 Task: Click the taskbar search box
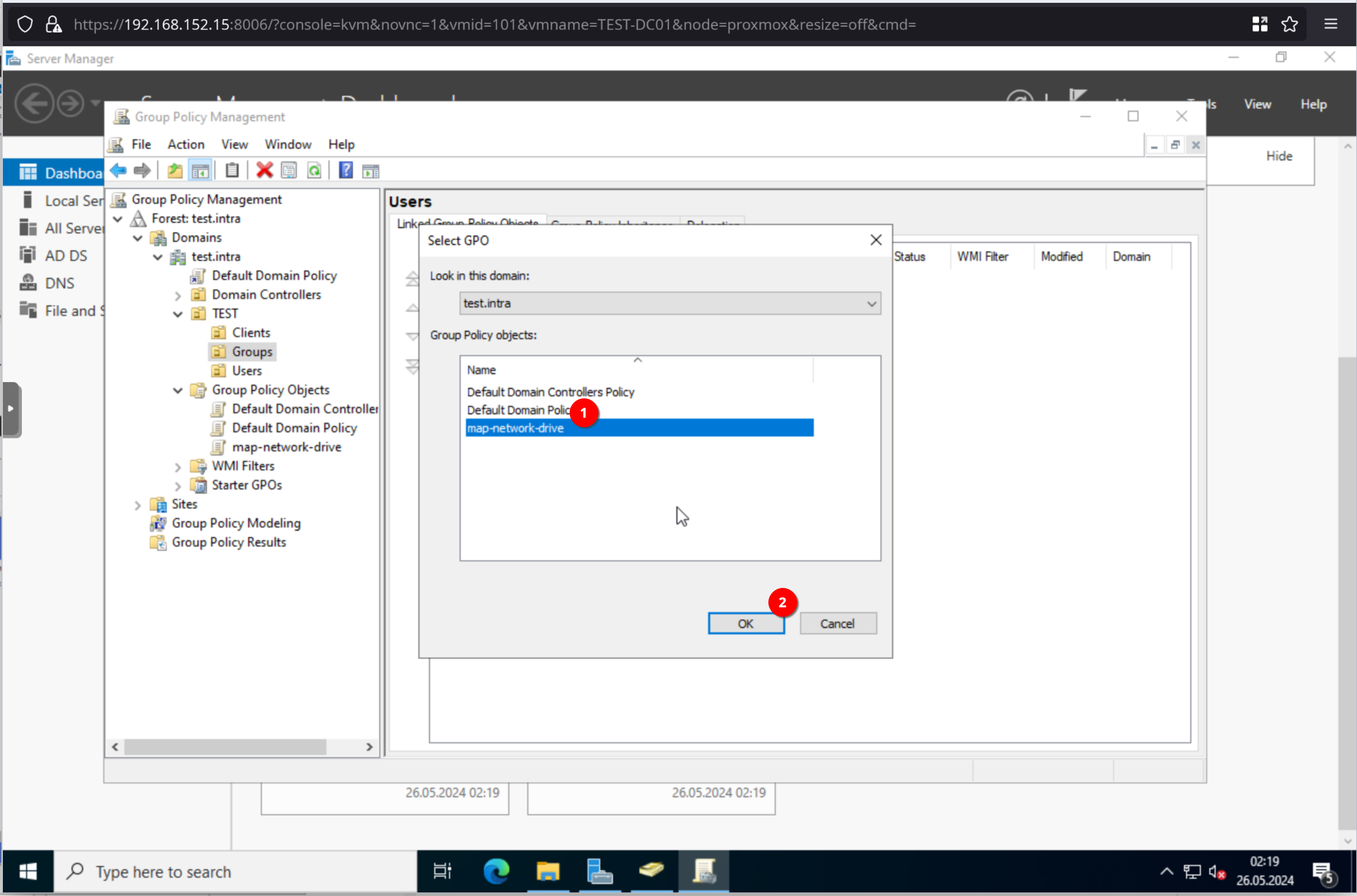235,871
